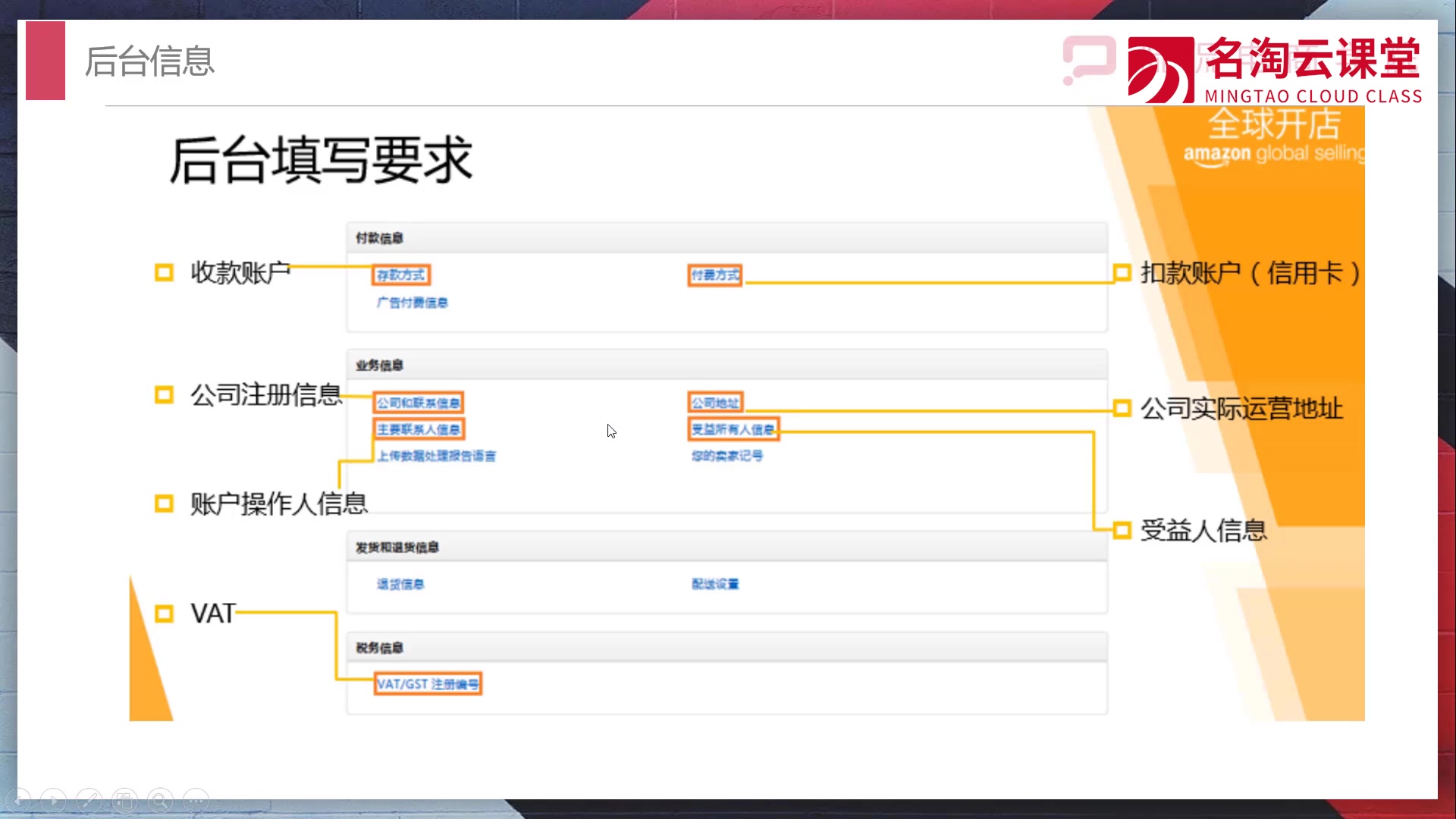The width and height of the screenshot is (1456, 819).
Task: Open more slideshow options ellipsis
Action: [x=196, y=800]
